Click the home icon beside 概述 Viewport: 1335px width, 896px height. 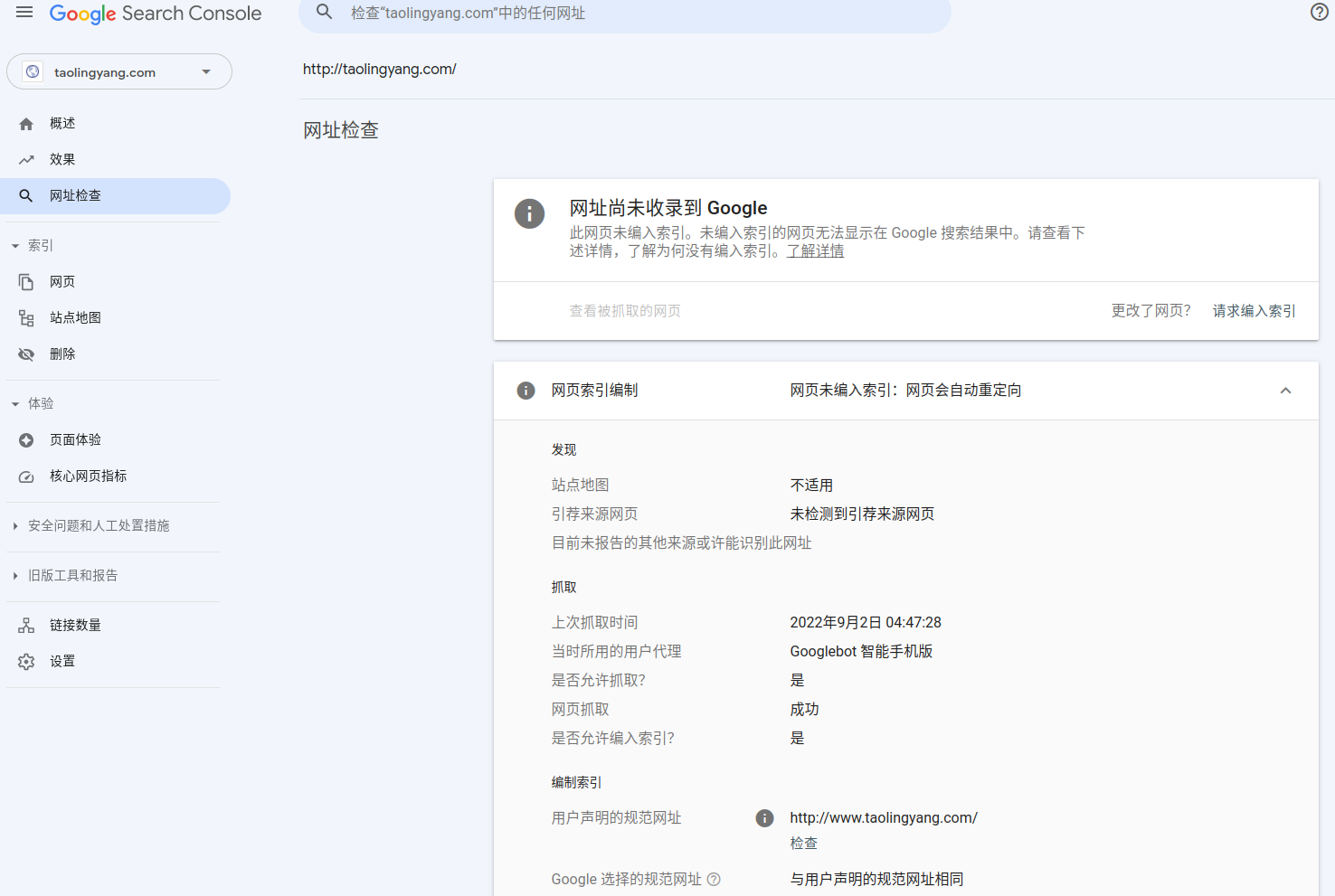pos(26,124)
